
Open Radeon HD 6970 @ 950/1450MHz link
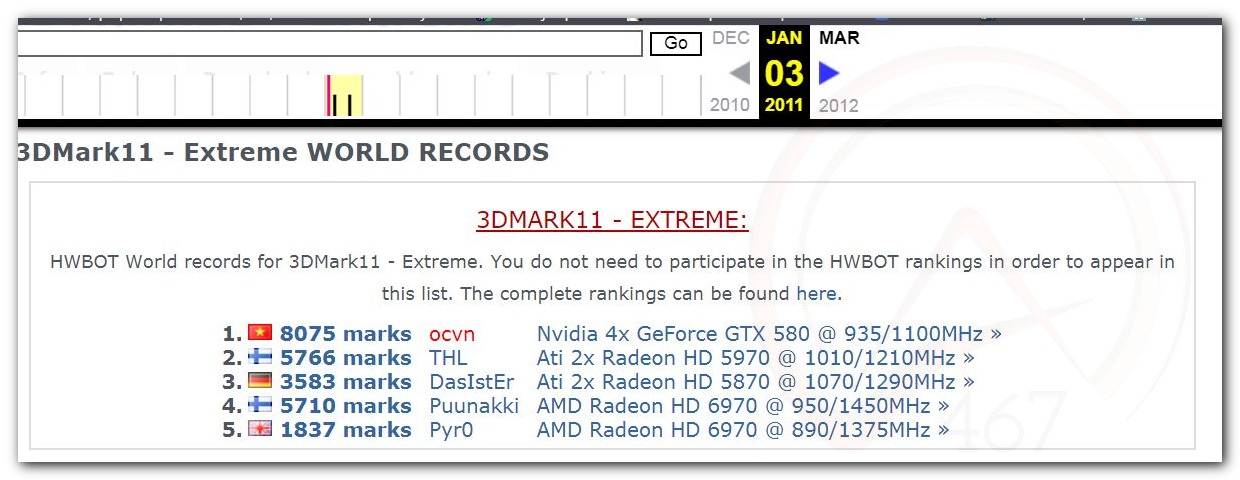click(x=743, y=406)
